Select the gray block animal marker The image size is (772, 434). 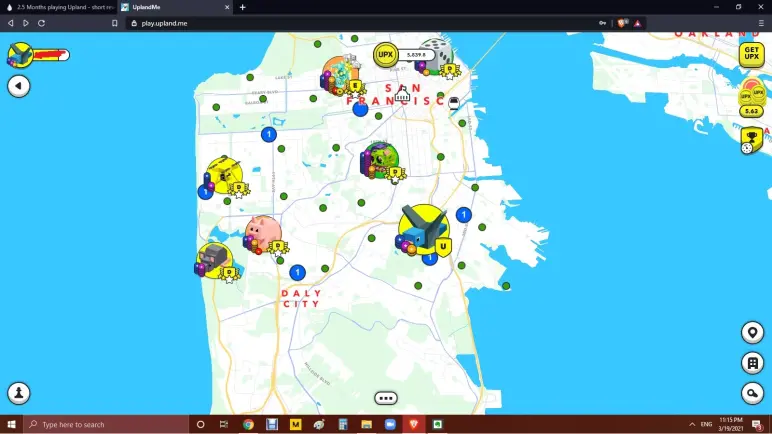click(214, 260)
